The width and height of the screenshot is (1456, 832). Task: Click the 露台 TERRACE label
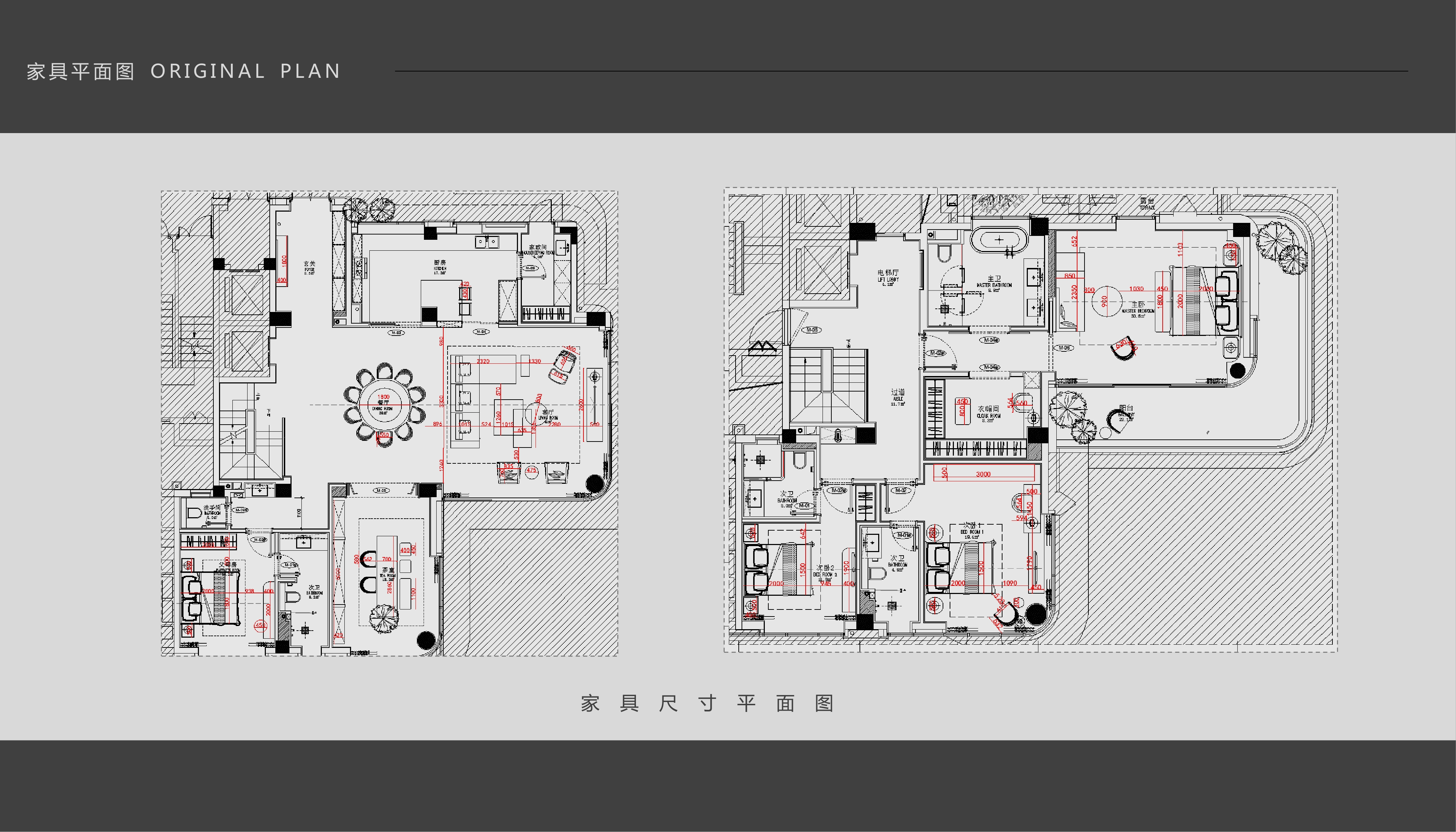coord(1147,204)
